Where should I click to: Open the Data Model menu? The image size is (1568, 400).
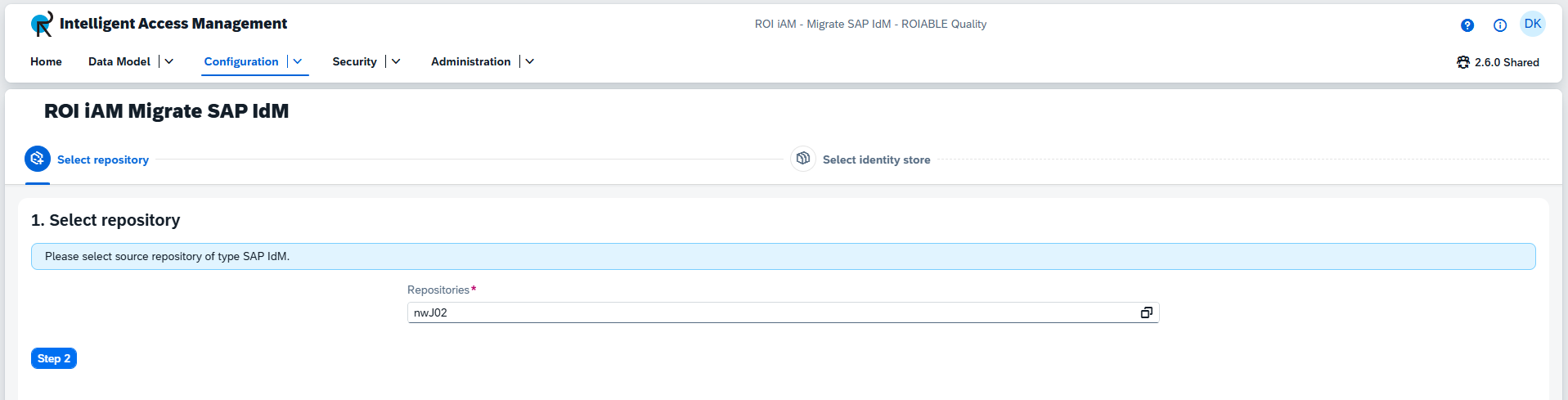(119, 61)
